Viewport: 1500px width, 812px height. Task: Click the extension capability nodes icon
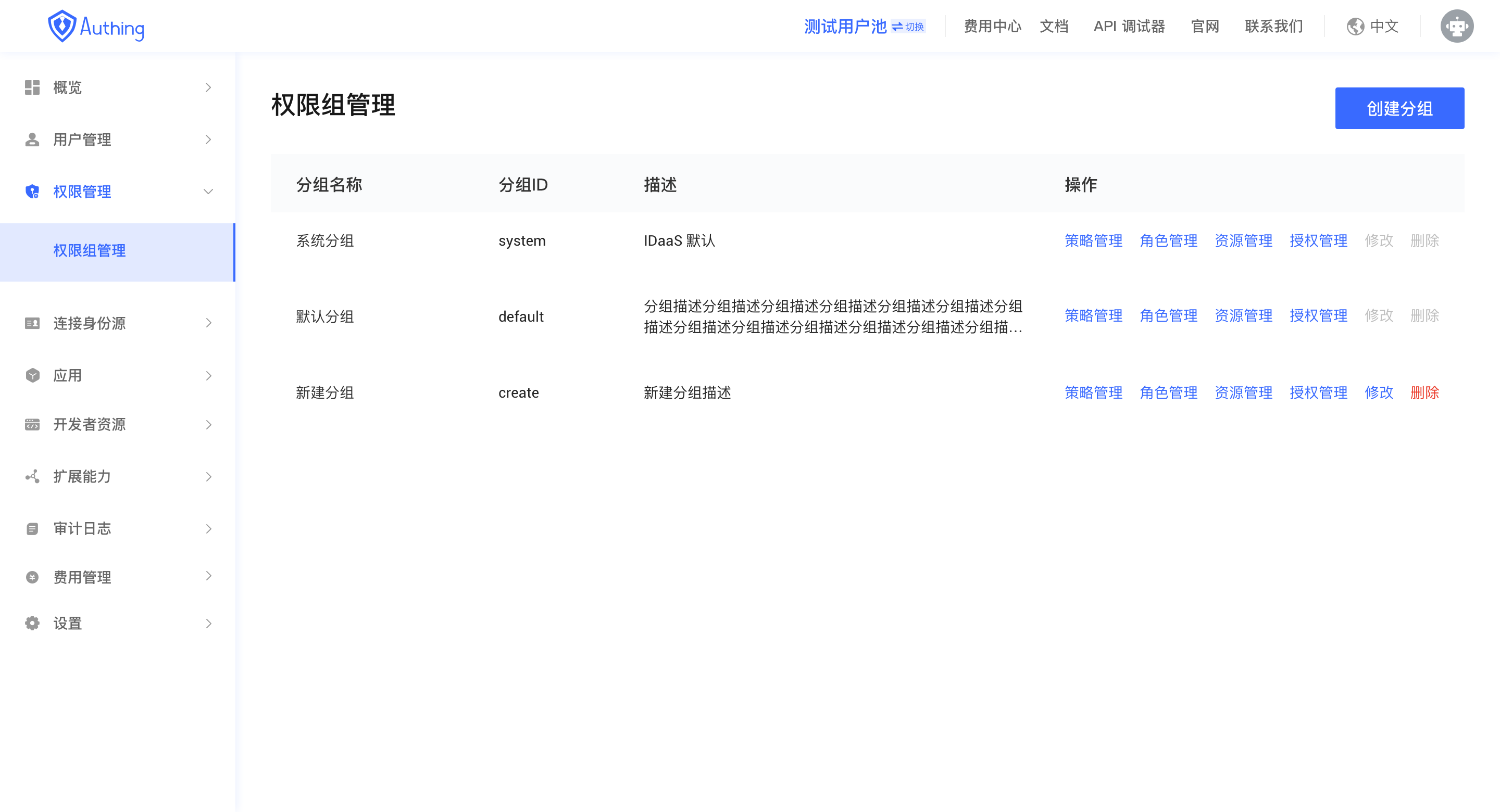pos(32,477)
